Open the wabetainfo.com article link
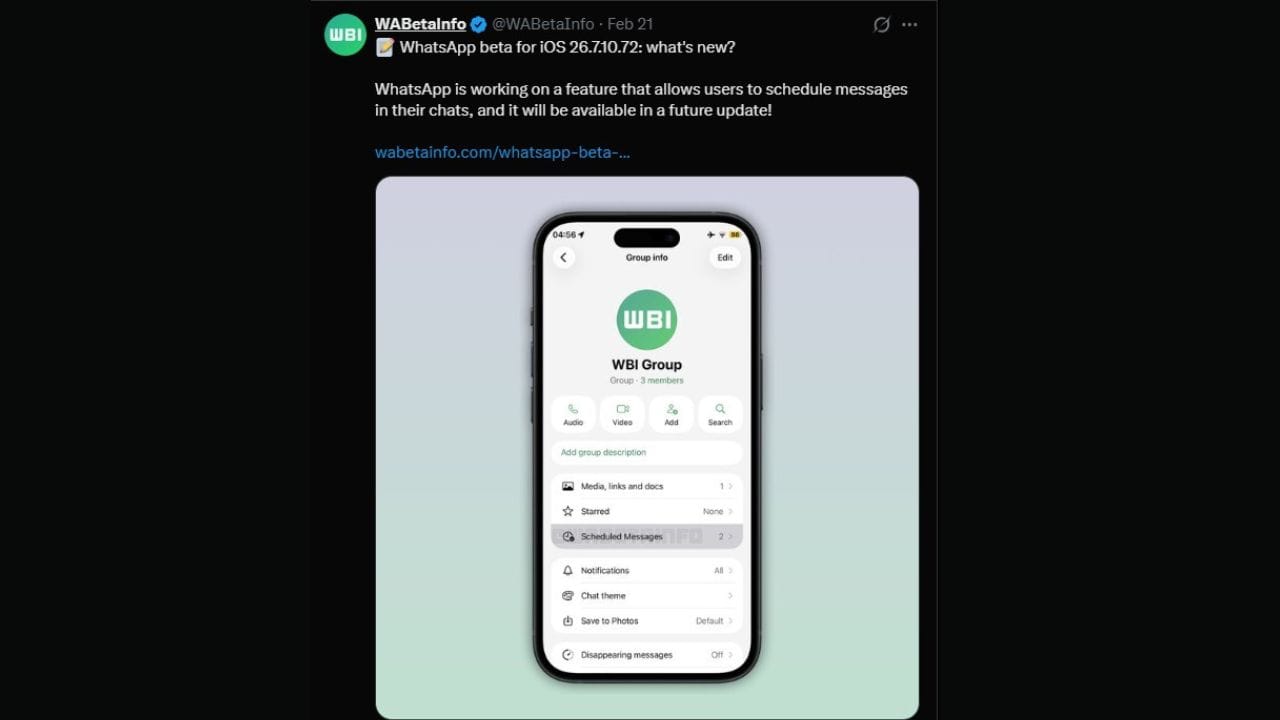Image resolution: width=1280 pixels, height=720 pixels. pos(502,152)
